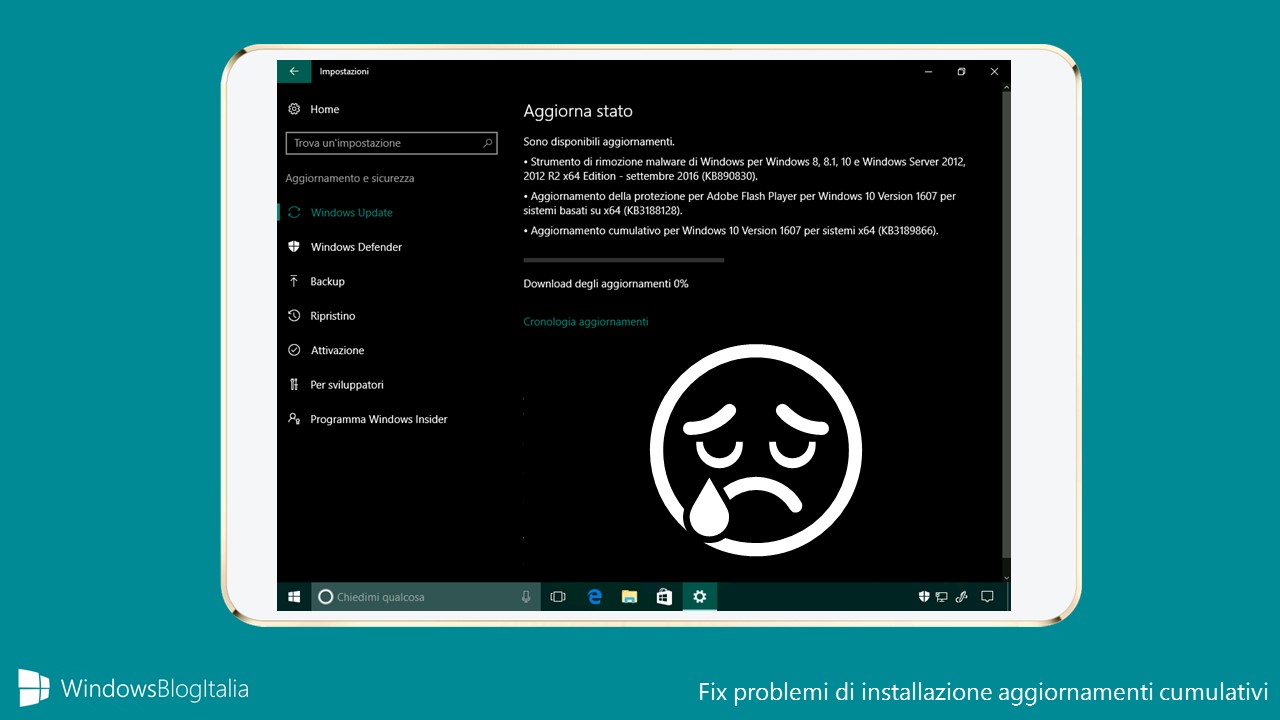Click Cortana circle icon in search box

point(325,597)
